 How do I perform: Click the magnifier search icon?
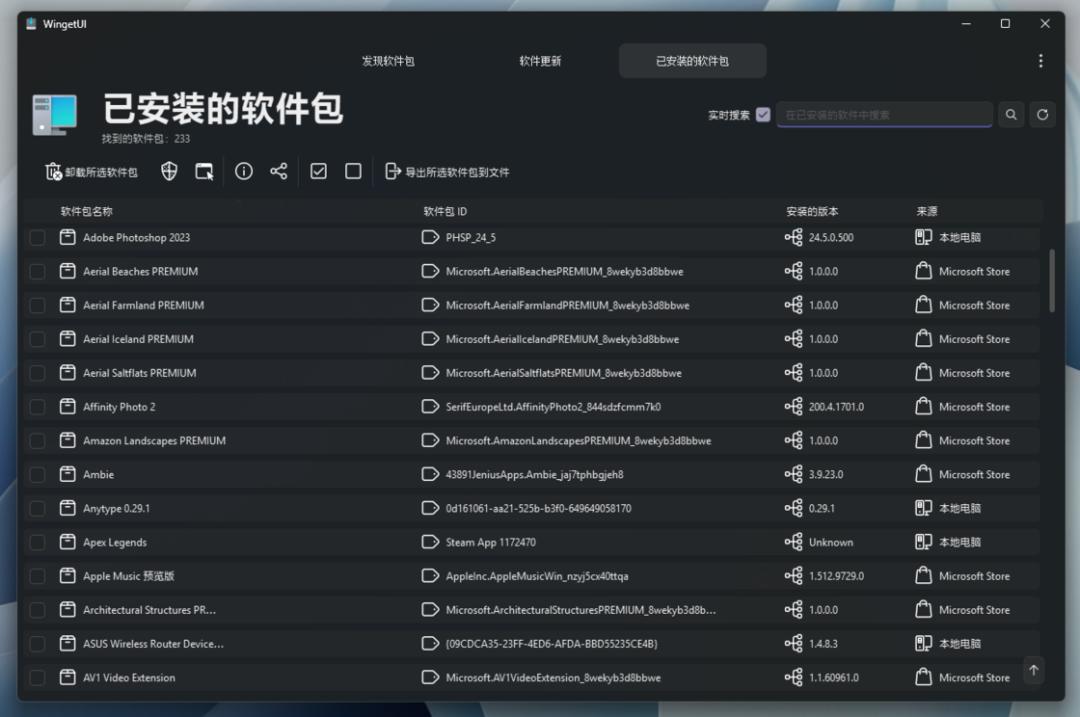(x=1010, y=115)
